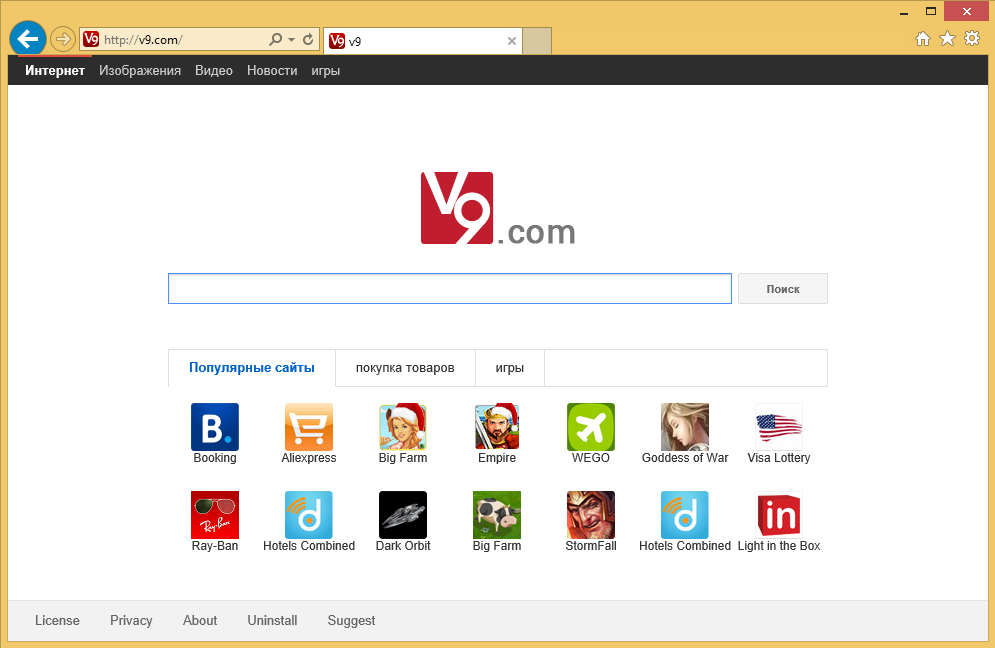Click the magnifier search icon in address bar
This screenshot has height=648, width=995.
275,39
